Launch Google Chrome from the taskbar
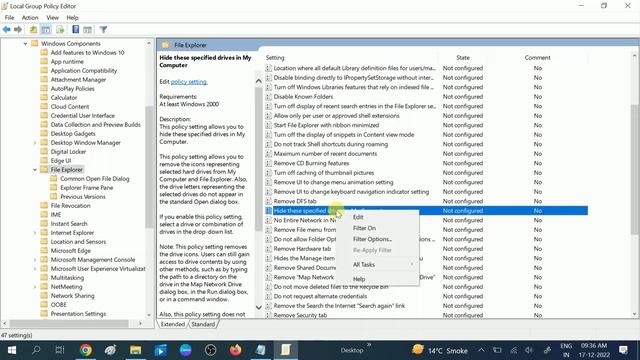Image resolution: width=640 pixels, height=360 pixels. click(x=86, y=350)
